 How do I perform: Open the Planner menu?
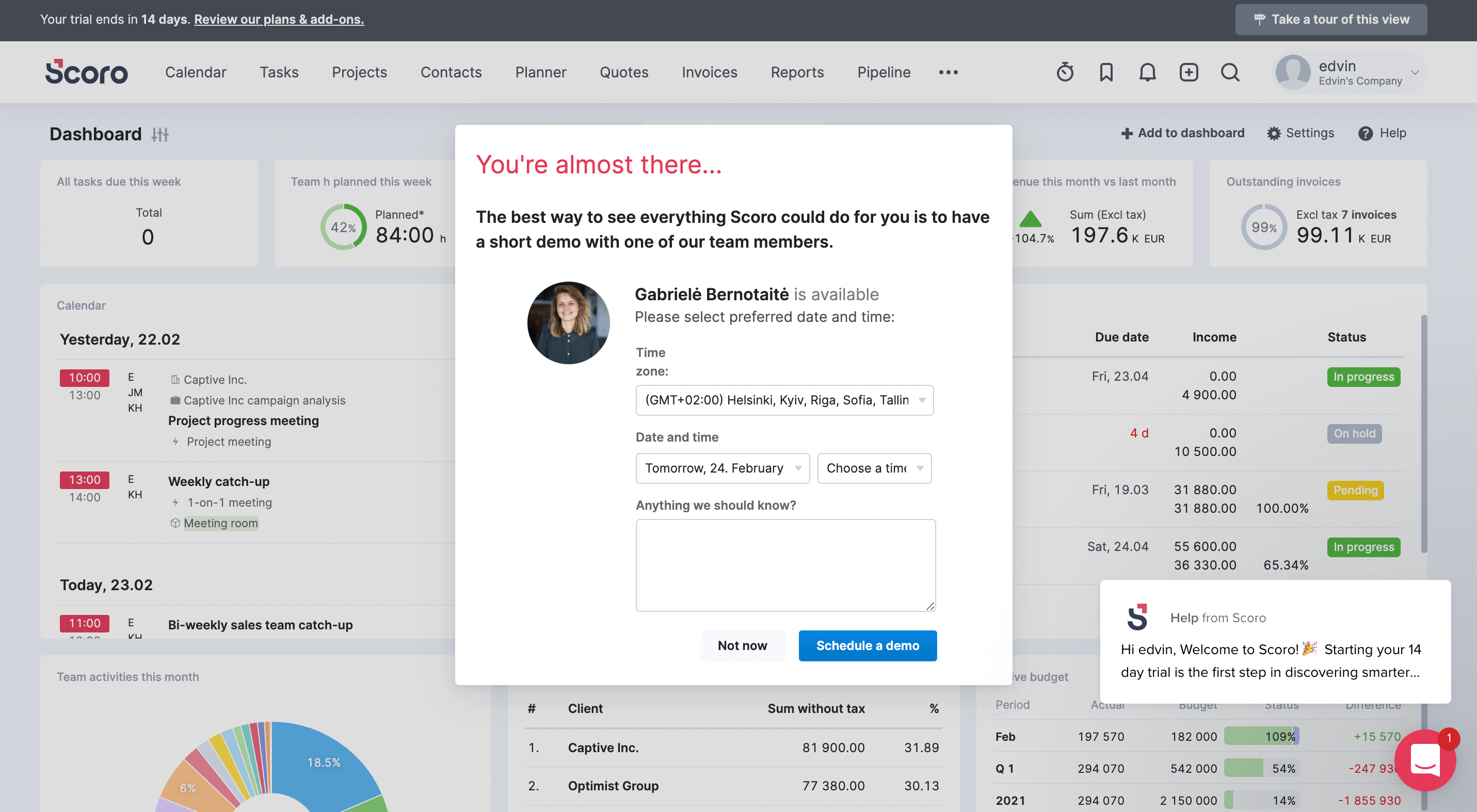click(x=541, y=72)
